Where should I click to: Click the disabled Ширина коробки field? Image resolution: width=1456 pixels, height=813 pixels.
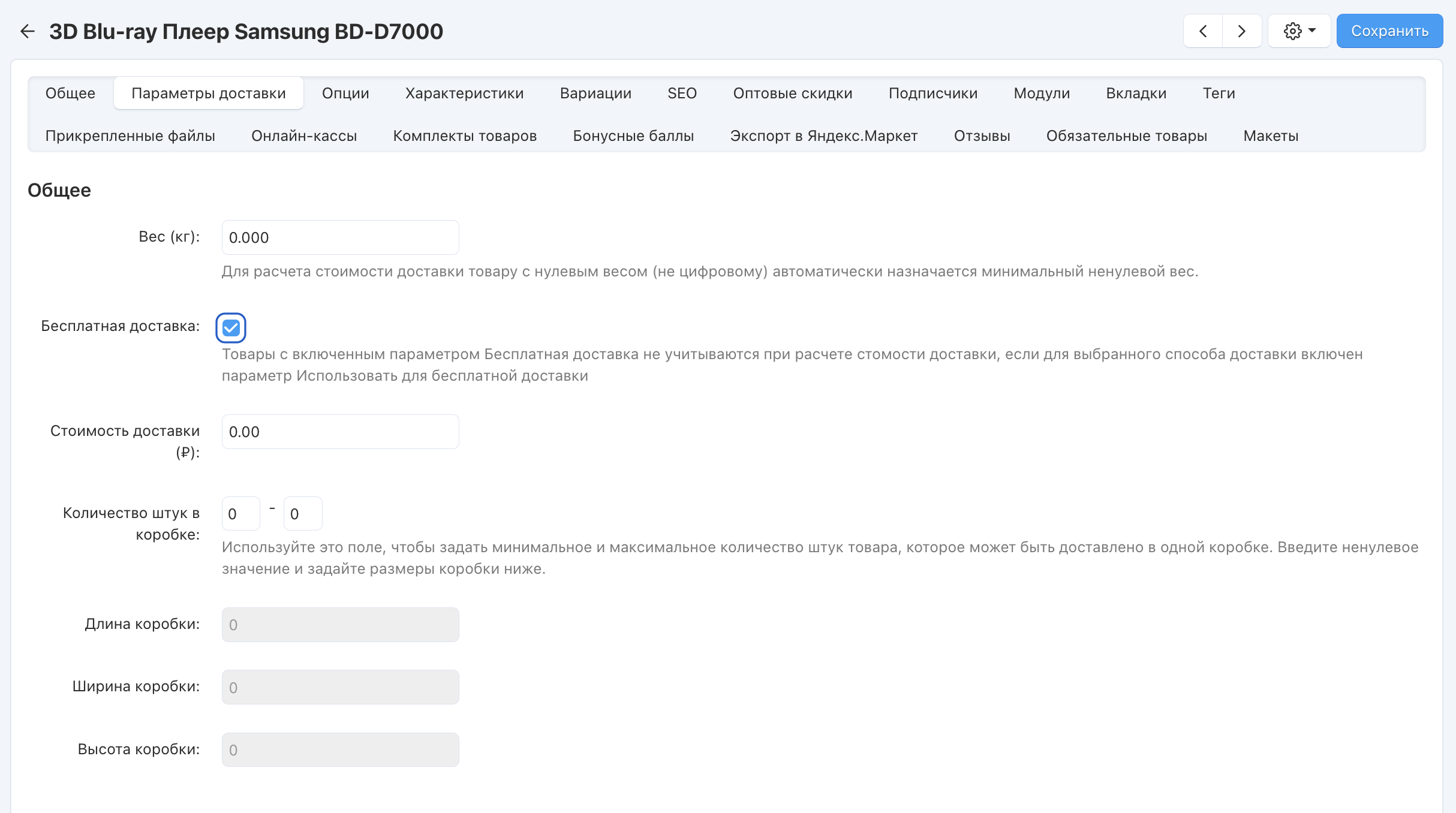pos(340,687)
